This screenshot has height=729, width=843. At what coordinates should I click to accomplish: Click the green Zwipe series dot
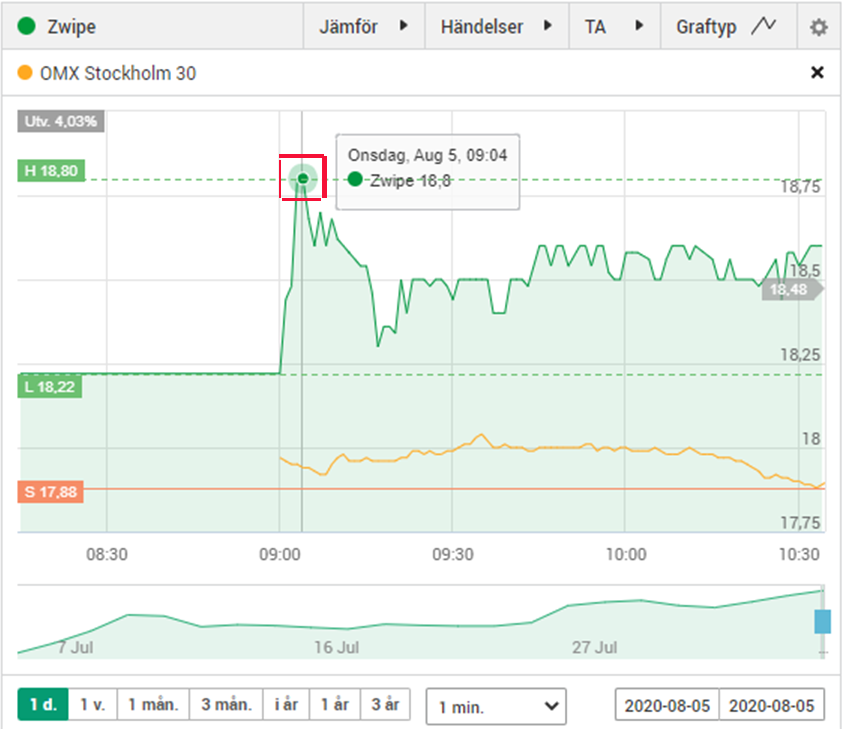pyautogui.click(x=26, y=26)
